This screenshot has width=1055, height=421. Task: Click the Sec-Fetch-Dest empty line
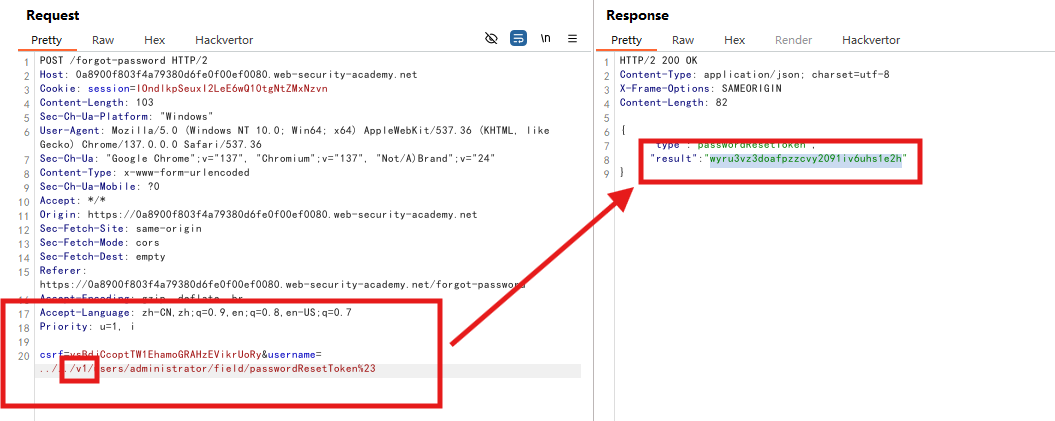tap(102, 257)
